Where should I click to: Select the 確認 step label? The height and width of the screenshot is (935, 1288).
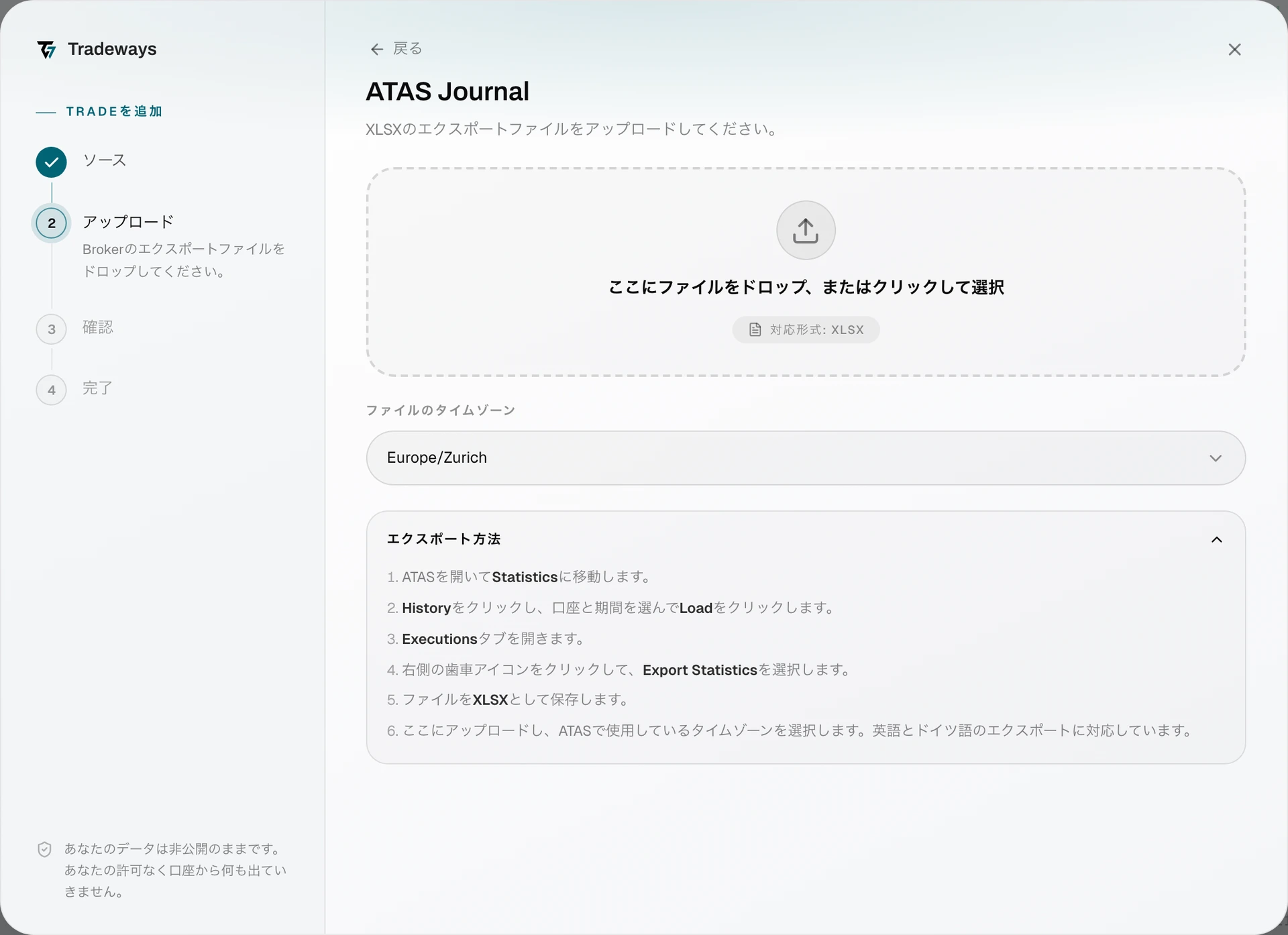click(x=98, y=327)
